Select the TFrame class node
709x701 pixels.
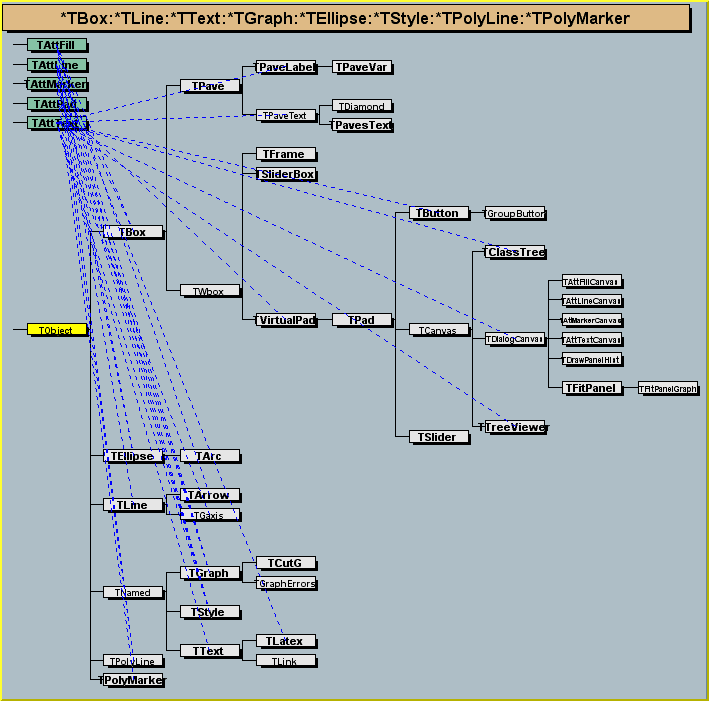[x=286, y=154]
